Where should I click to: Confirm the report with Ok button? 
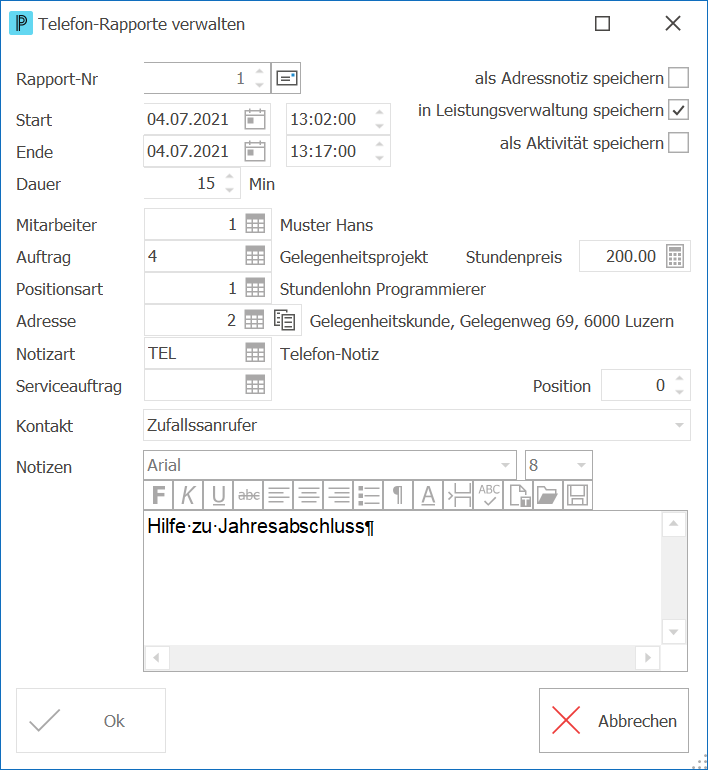[x=91, y=720]
